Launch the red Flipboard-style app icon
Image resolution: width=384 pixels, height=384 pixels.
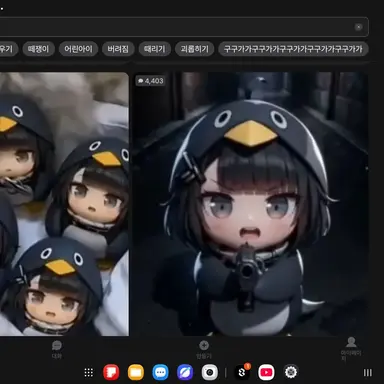click(x=111, y=372)
